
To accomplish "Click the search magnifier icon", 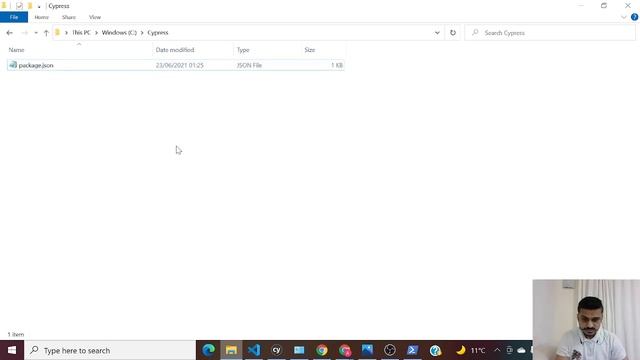I will pos(475,32).
